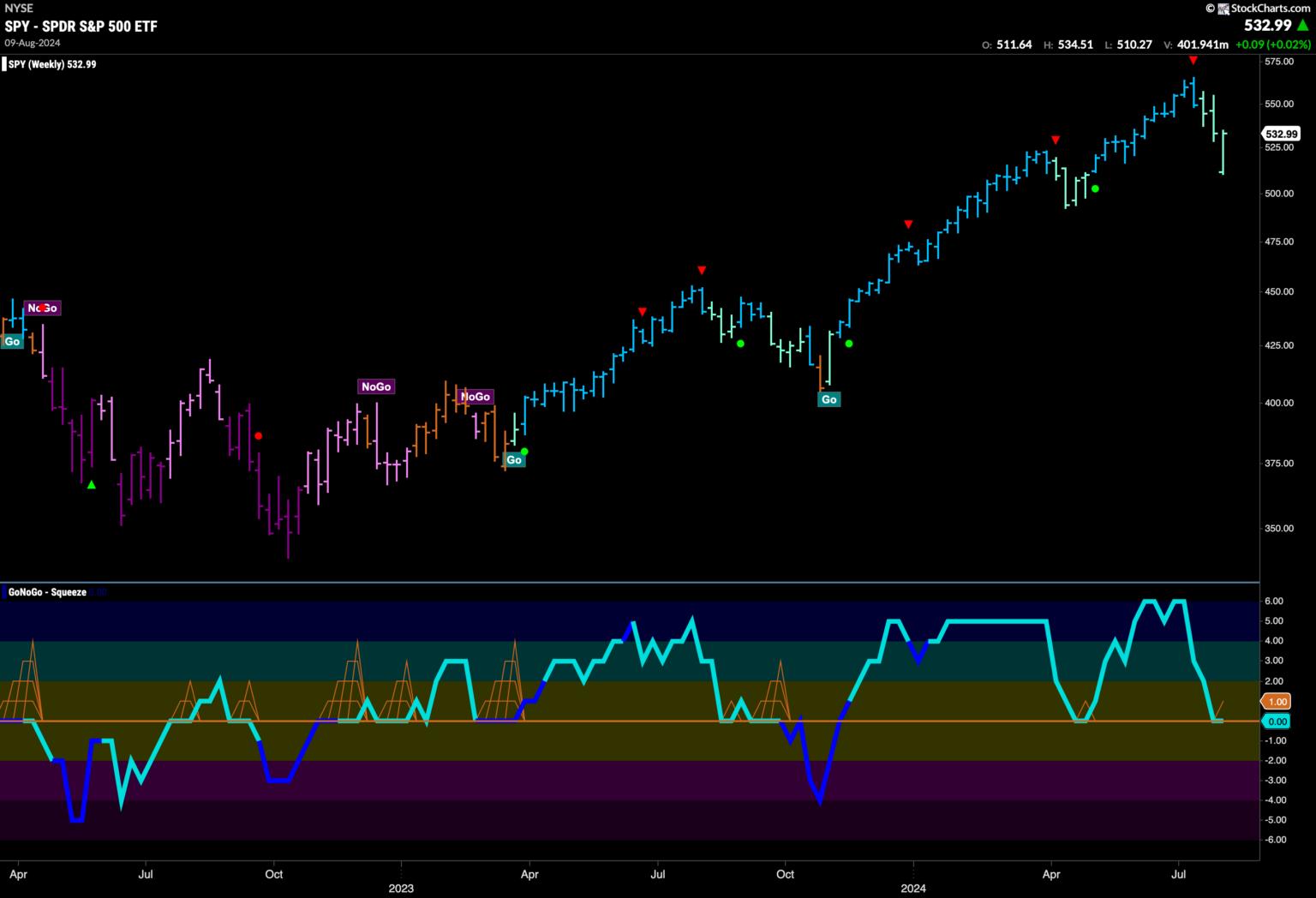This screenshot has height=898, width=1316.
Task: Click the 532.99 current price tag on the price axis
Action: (1281, 134)
